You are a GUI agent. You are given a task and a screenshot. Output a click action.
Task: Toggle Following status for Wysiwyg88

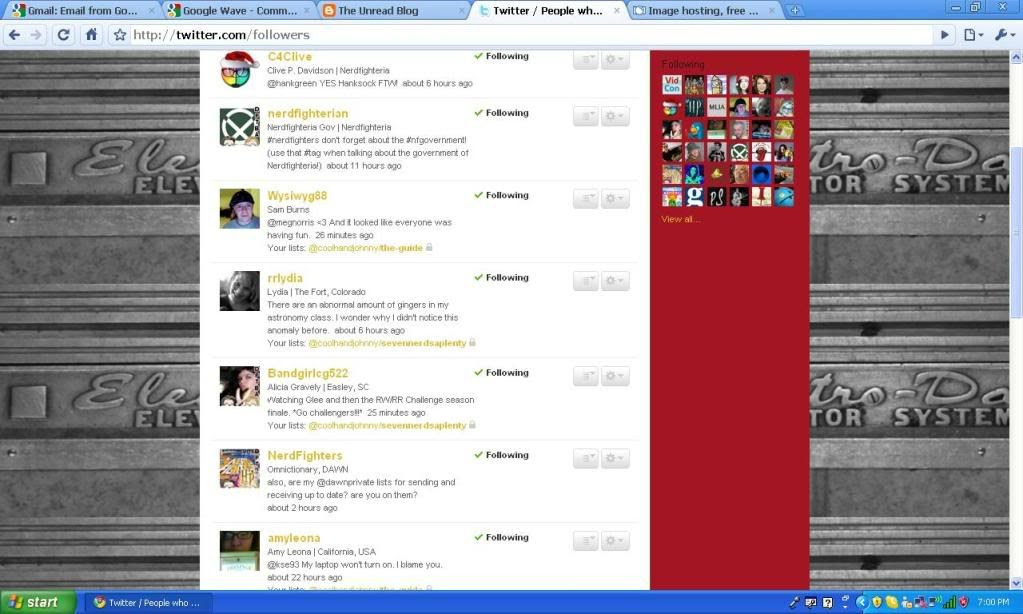(501, 195)
